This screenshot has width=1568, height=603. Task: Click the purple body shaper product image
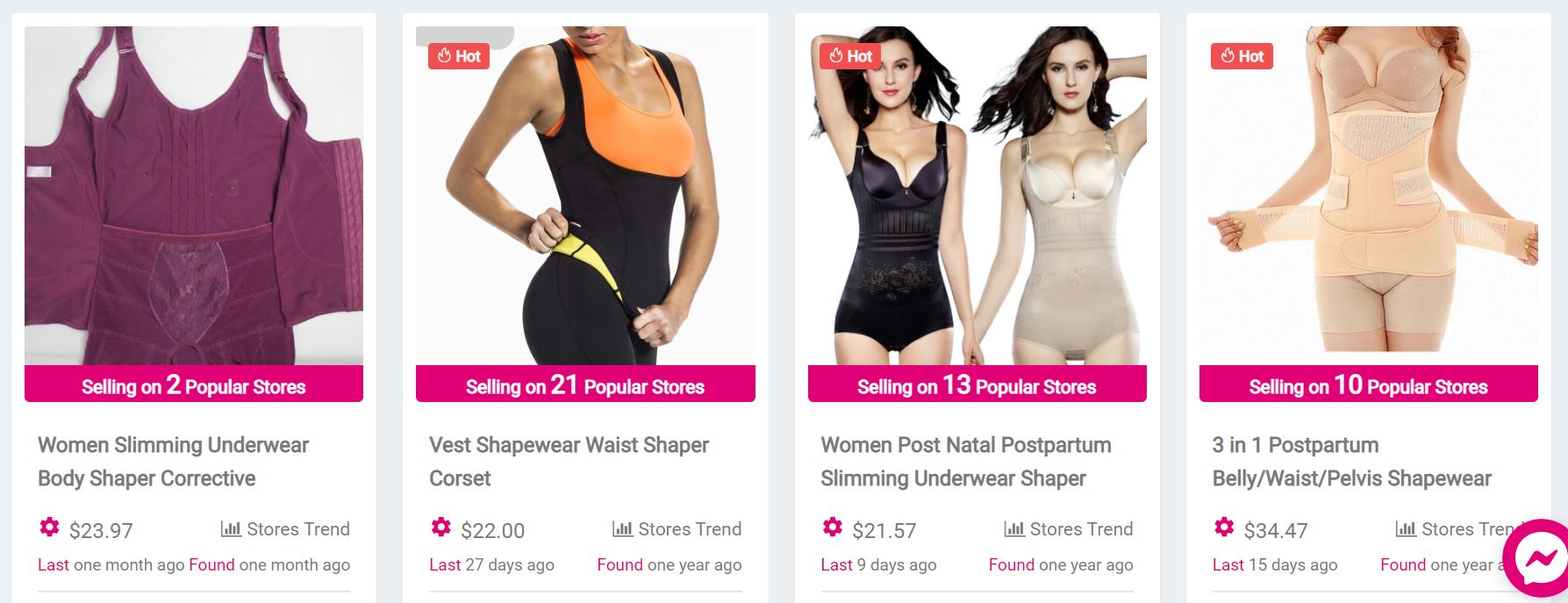[194, 196]
